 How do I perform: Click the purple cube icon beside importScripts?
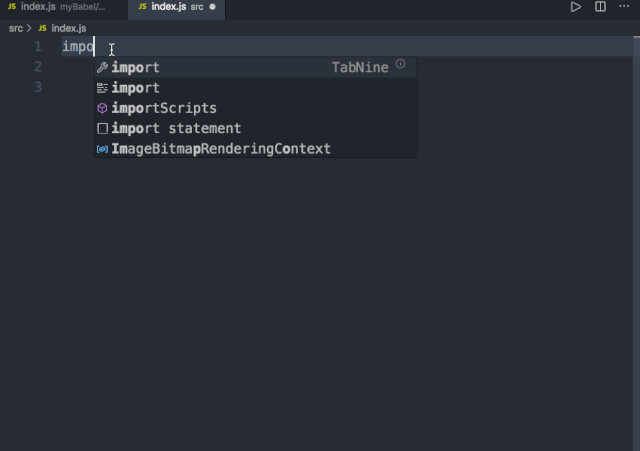click(x=102, y=108)
